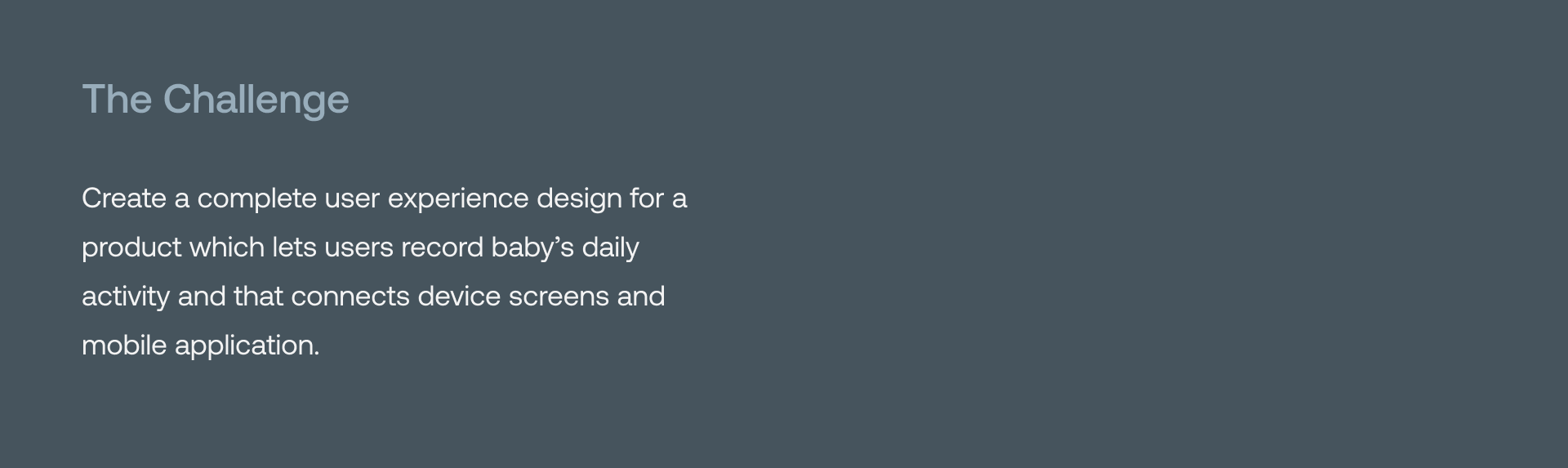1568x468 pixels.
Task: Click the word "complete" in the description
Action: click(256, 198)
